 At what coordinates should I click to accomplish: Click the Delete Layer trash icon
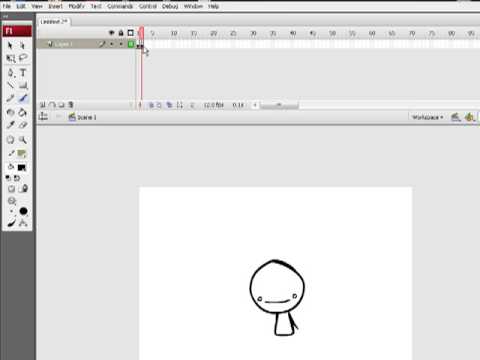(x=71, y=105)
